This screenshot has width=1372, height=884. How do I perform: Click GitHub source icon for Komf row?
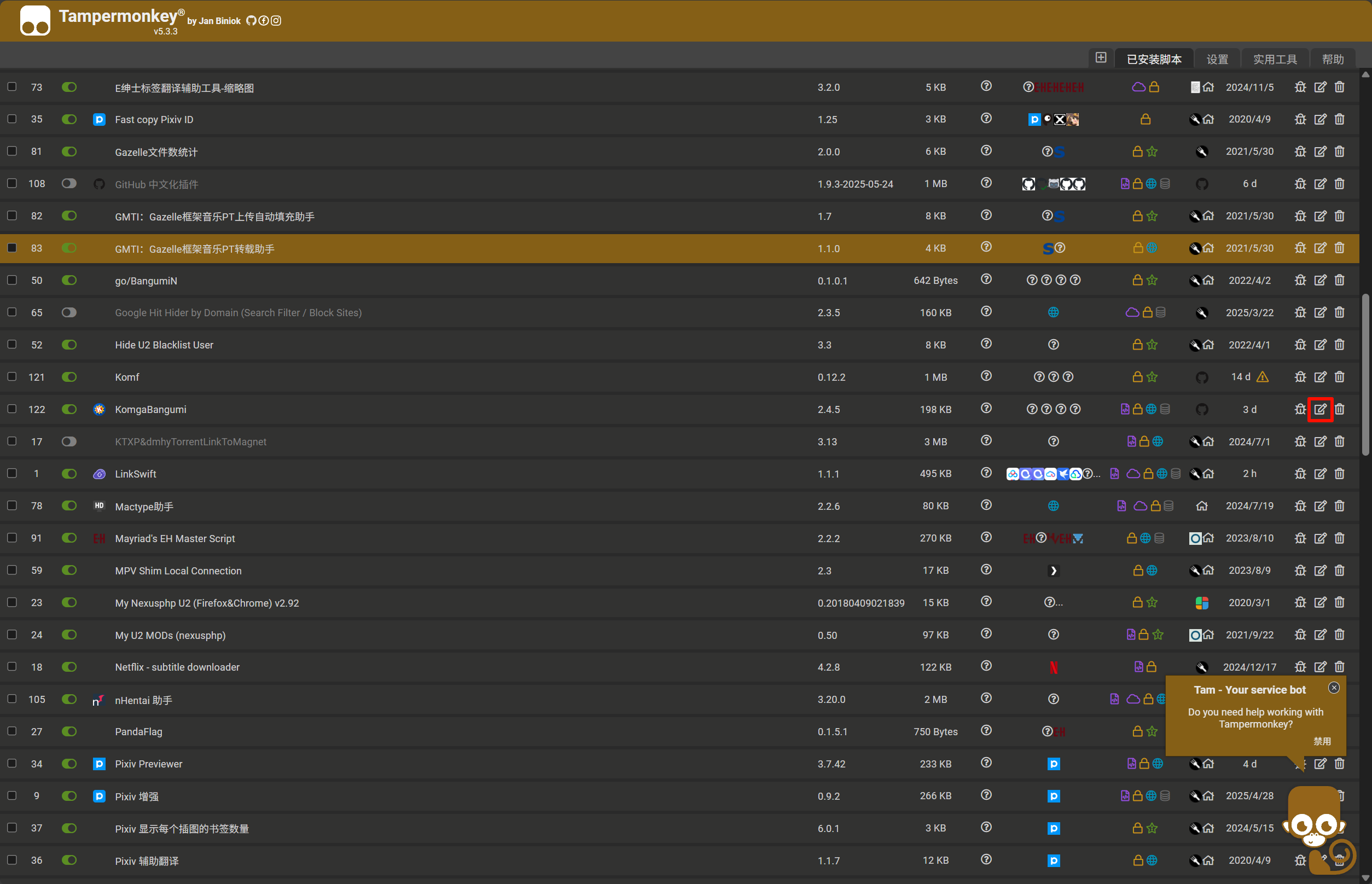coord(1201,377)
